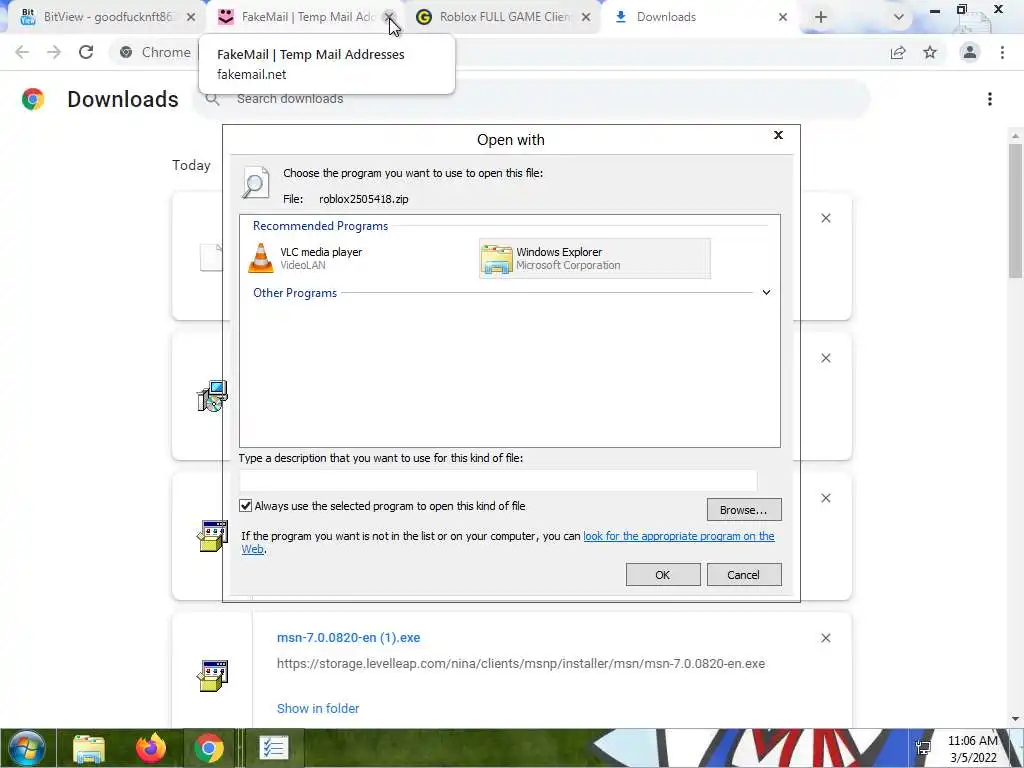Viewport: 1024px width, 768px height.
Task: Expand the Other Programs section
Action: pos(766,293)
